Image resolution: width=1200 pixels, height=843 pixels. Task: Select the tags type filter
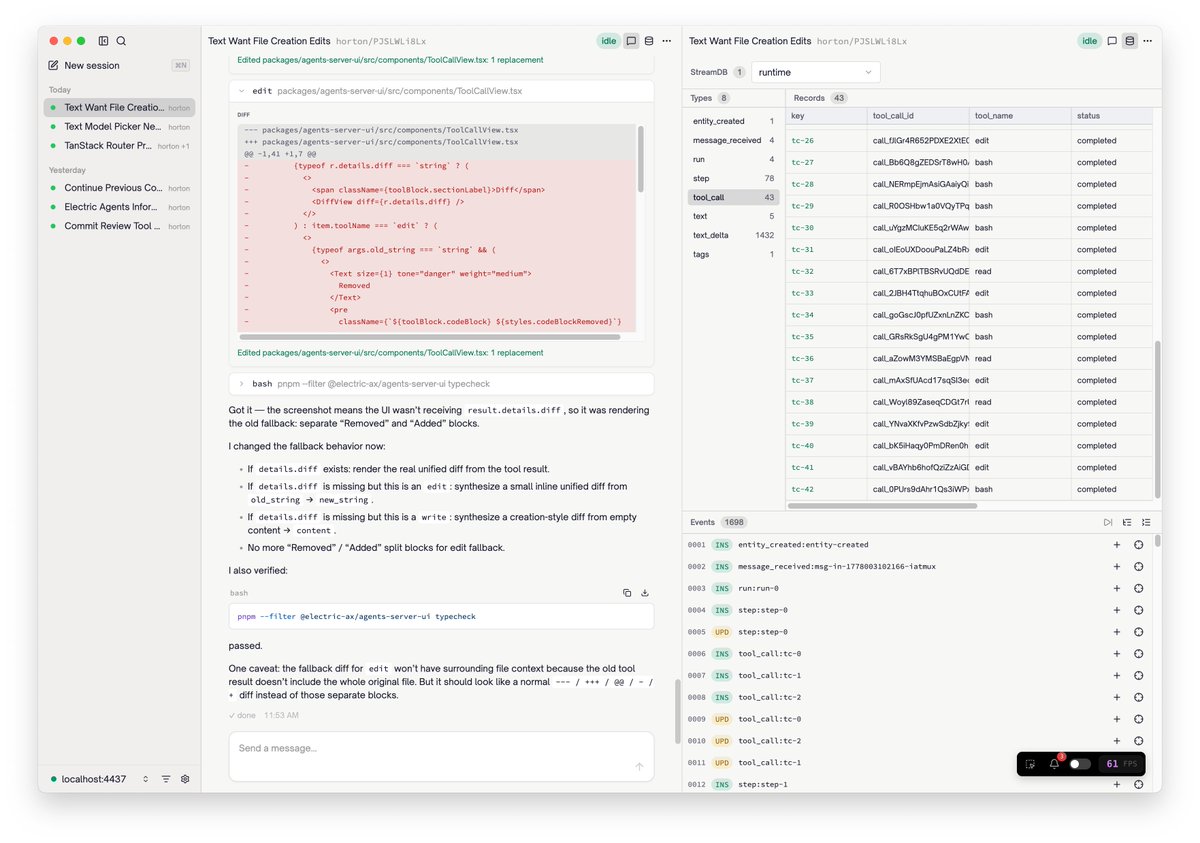click(734, 254)
